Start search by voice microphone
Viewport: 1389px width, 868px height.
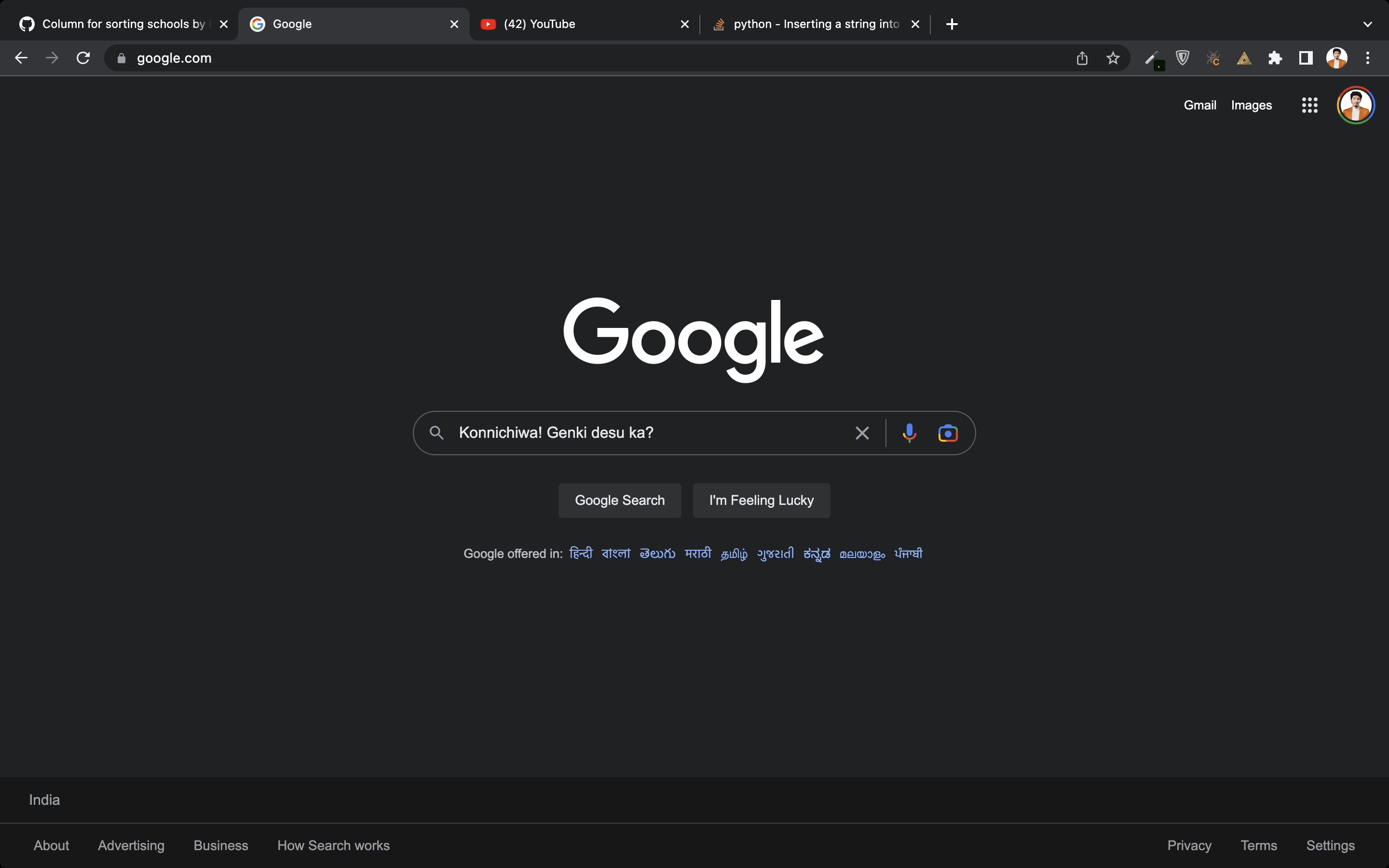point(909,433)
